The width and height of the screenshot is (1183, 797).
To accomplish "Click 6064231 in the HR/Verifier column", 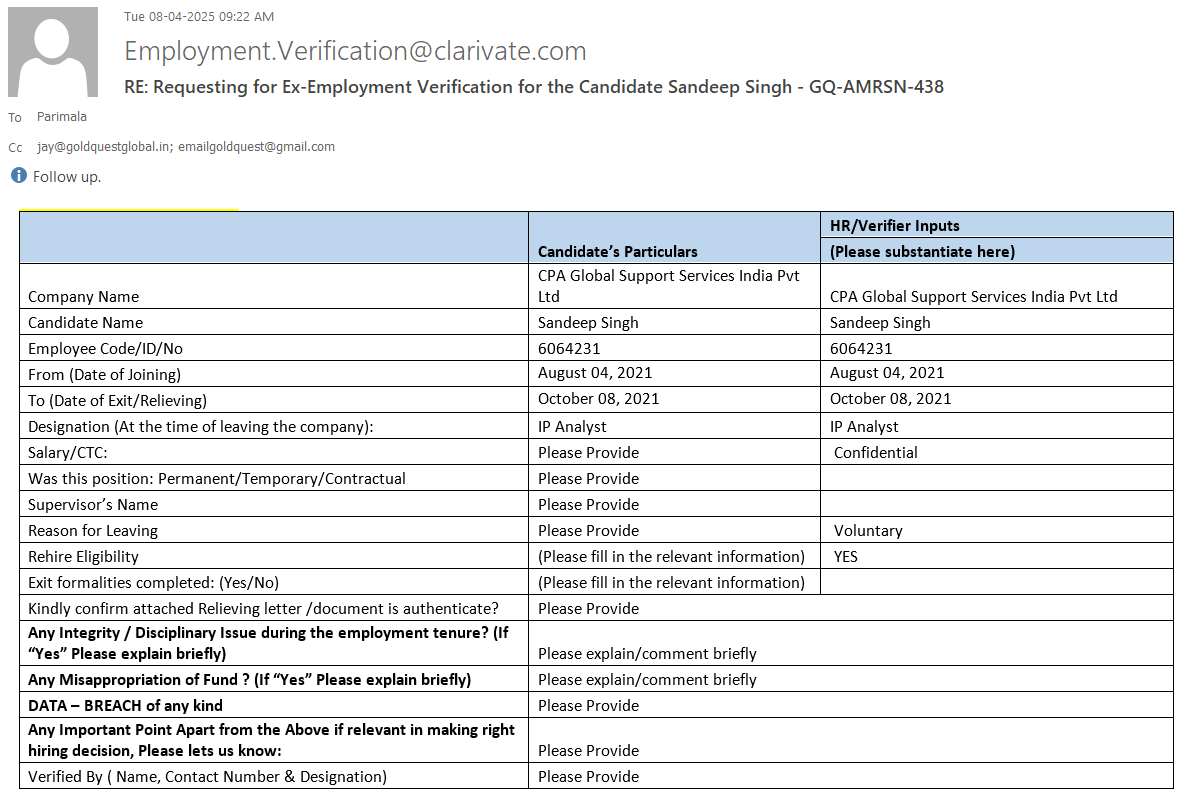I will tap(861, 349).
